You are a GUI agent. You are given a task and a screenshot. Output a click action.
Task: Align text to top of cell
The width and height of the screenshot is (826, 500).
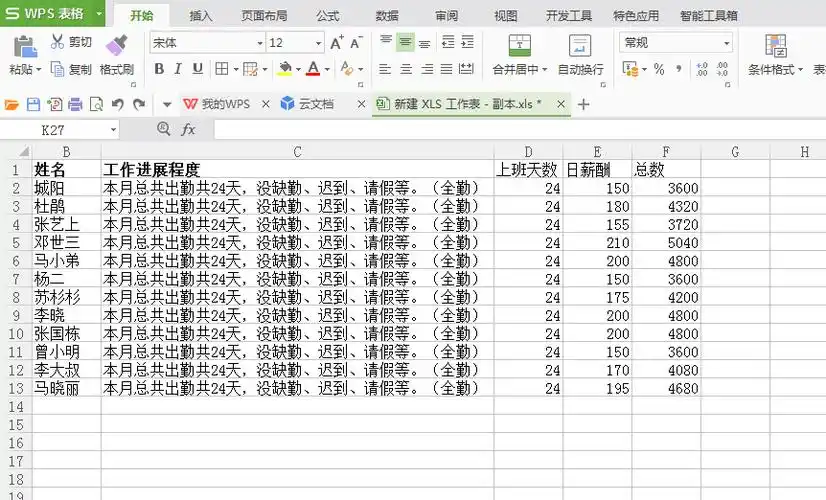pyautogui.click(x=386, y=42)
